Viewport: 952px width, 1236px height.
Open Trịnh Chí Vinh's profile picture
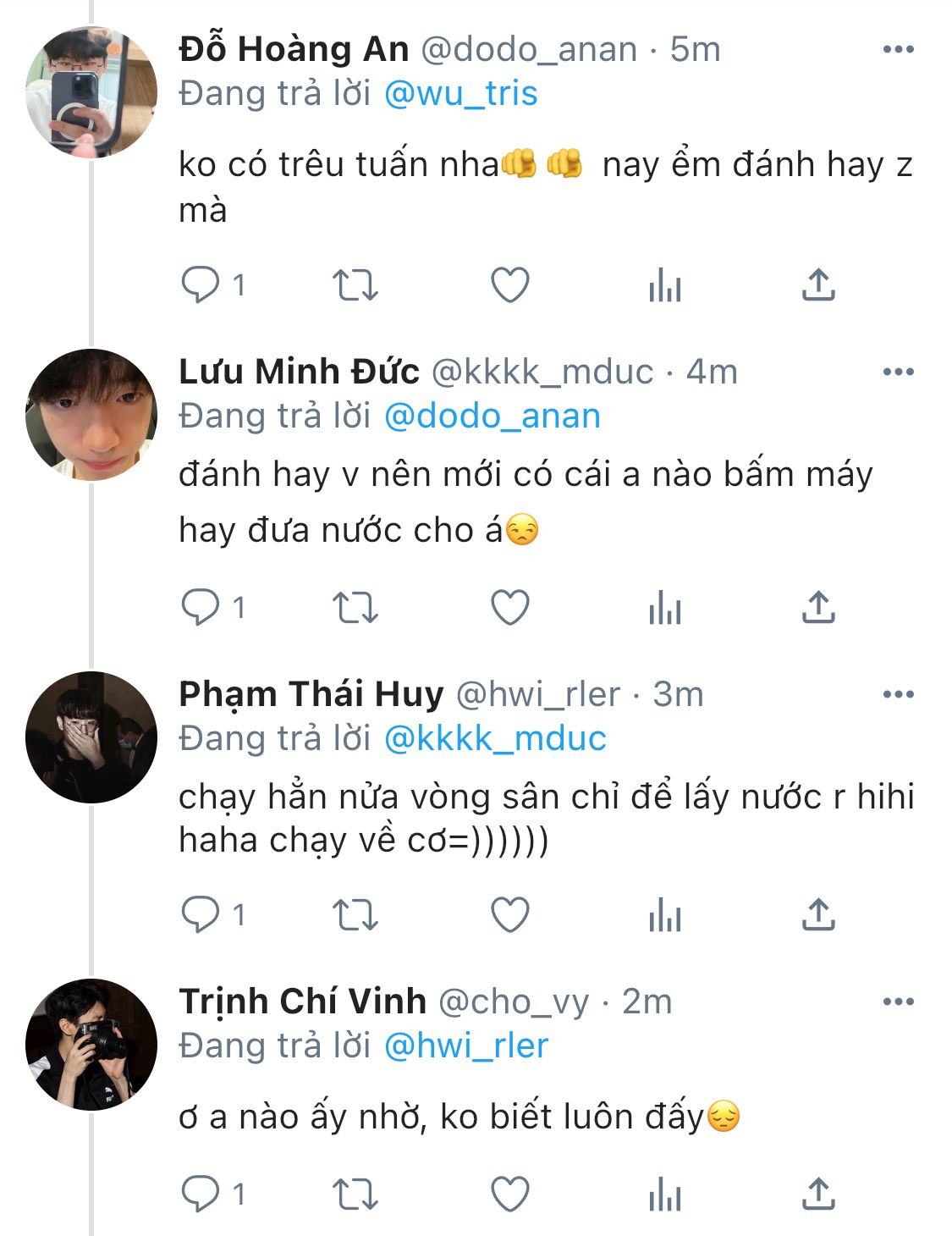pyautogui.click(x=91, y=1044)
